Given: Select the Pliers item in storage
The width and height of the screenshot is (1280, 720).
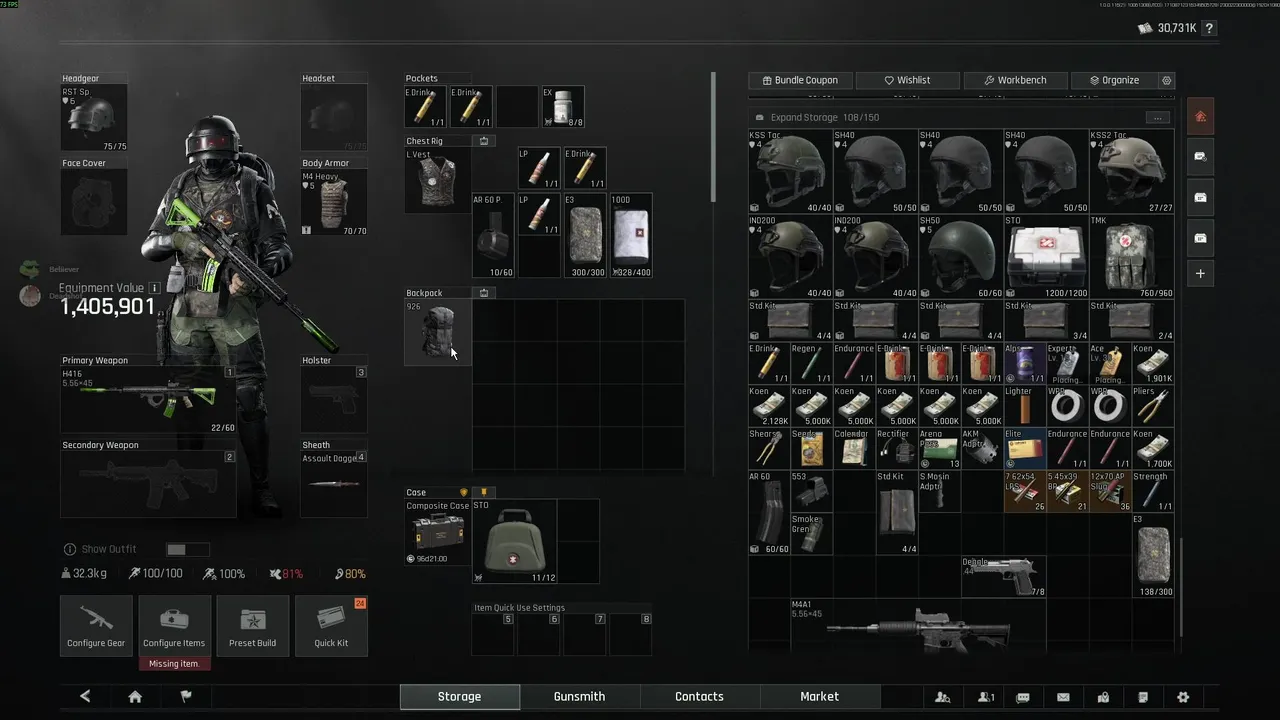Looking at the screenshot, I should [x=1153, y=406].
